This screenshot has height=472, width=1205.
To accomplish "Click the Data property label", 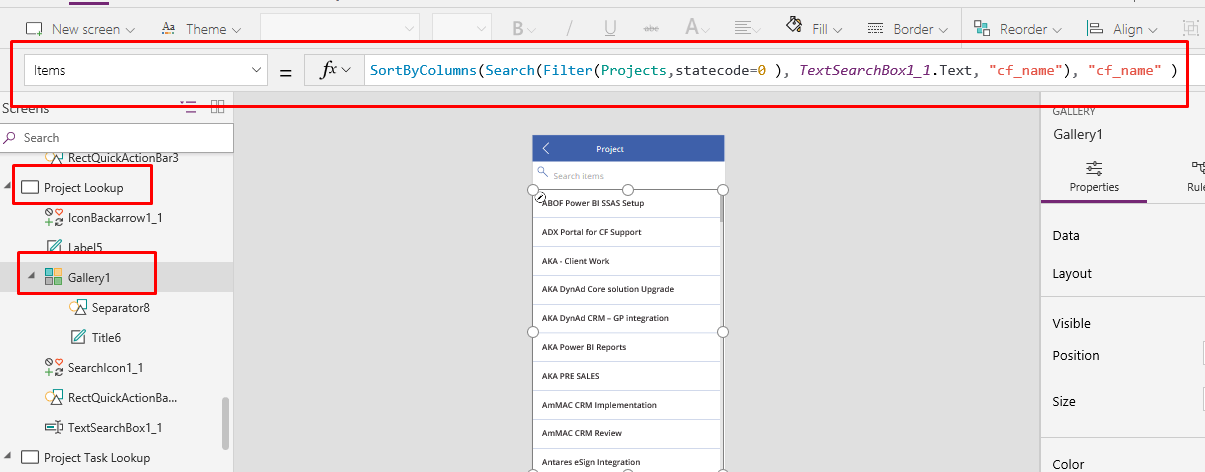I will pyautogui.click(x=1066, y=236).
